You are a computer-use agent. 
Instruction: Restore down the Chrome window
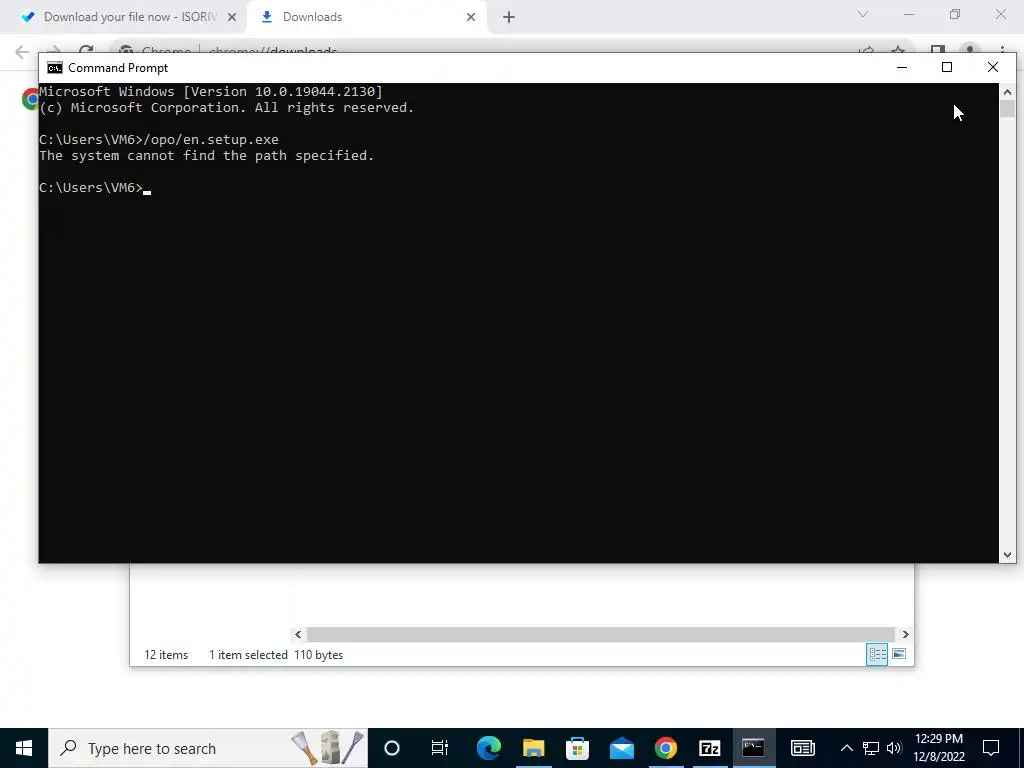(x=955, y=14)
